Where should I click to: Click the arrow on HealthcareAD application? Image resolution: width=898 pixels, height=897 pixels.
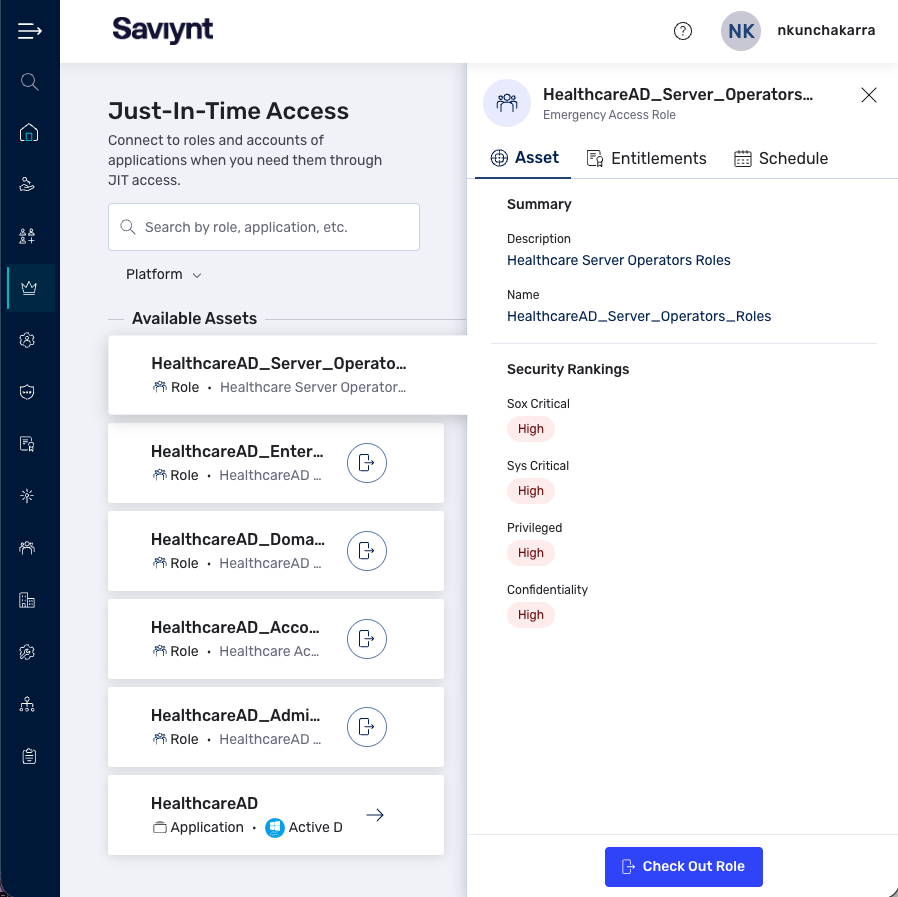pyautogui.click(x=375, y=815)
